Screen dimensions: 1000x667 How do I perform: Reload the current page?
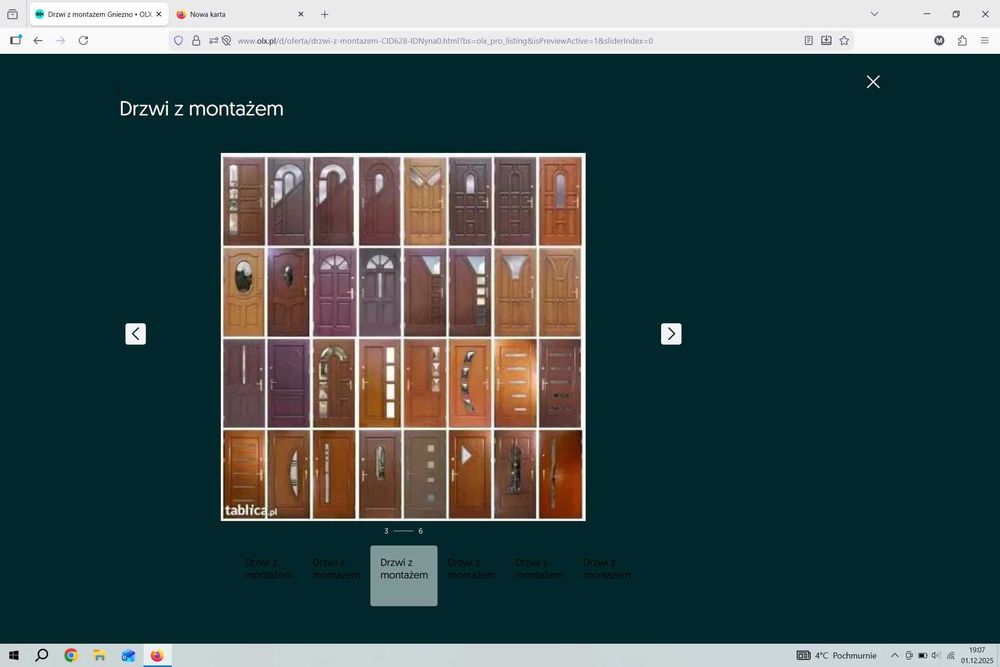click(83, 40)
